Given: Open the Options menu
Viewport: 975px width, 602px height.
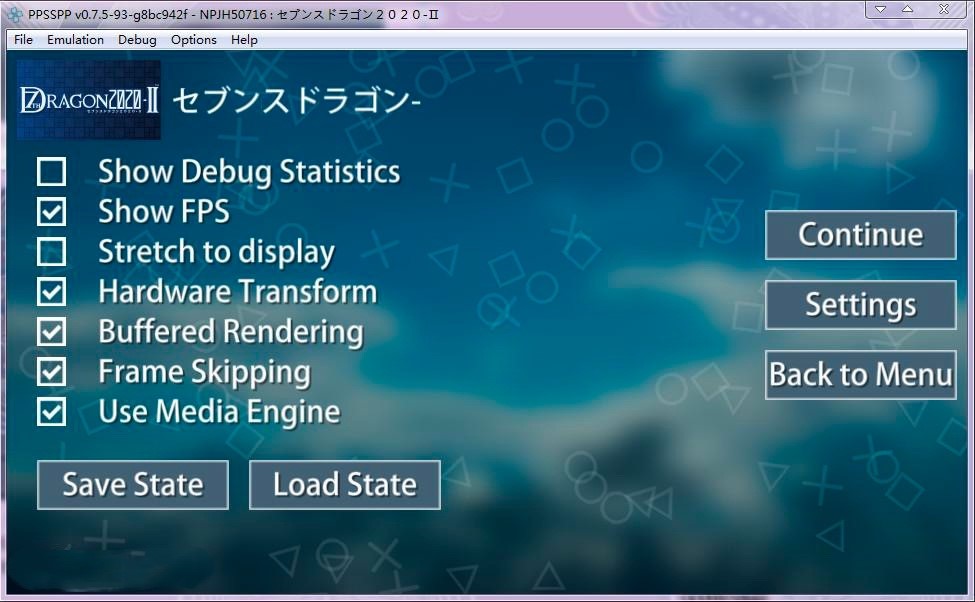Looking at the screenshot, I should coord(193,40).
